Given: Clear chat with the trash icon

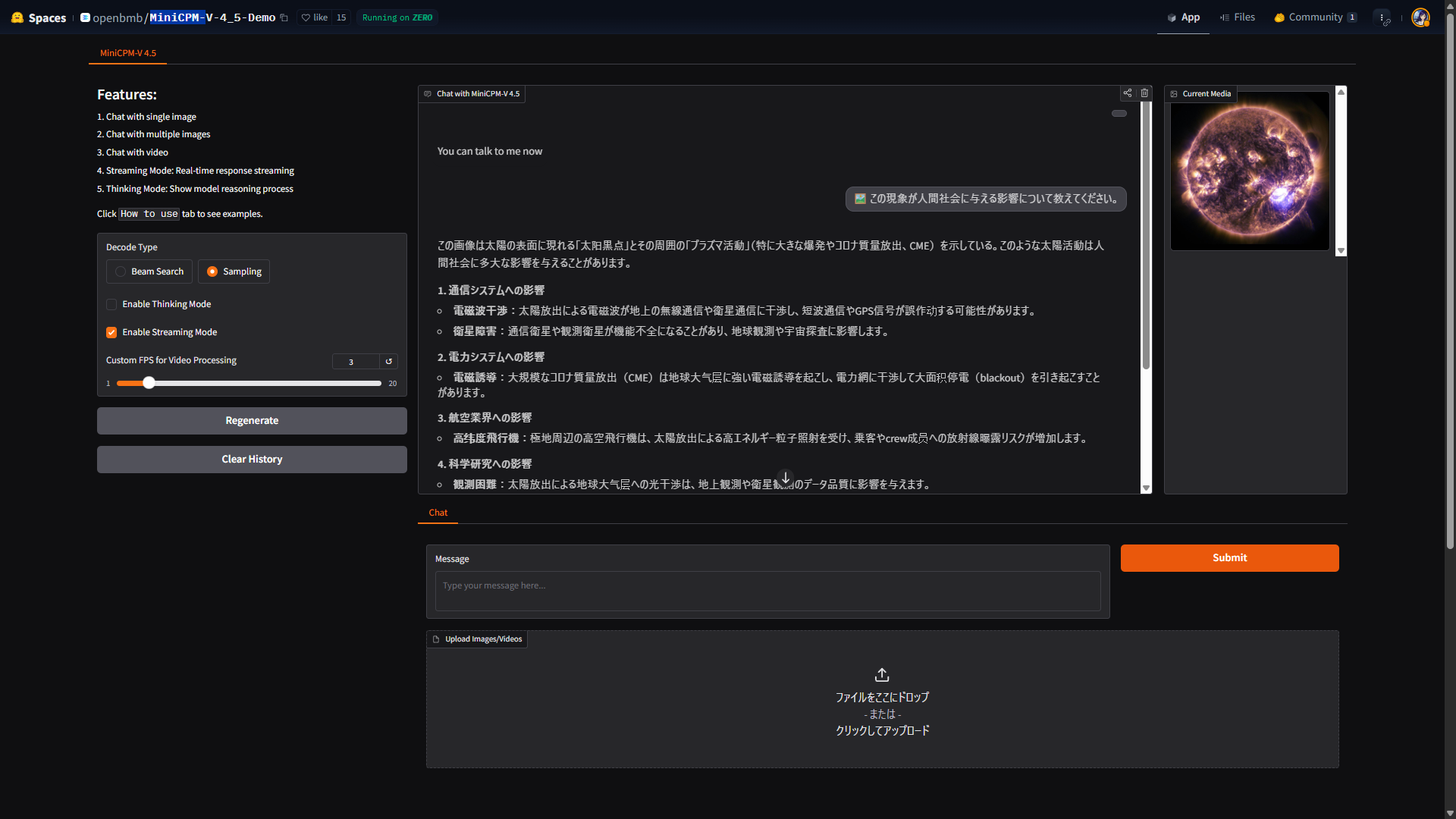Looking at the screenshot, I should pos(1144,93).
